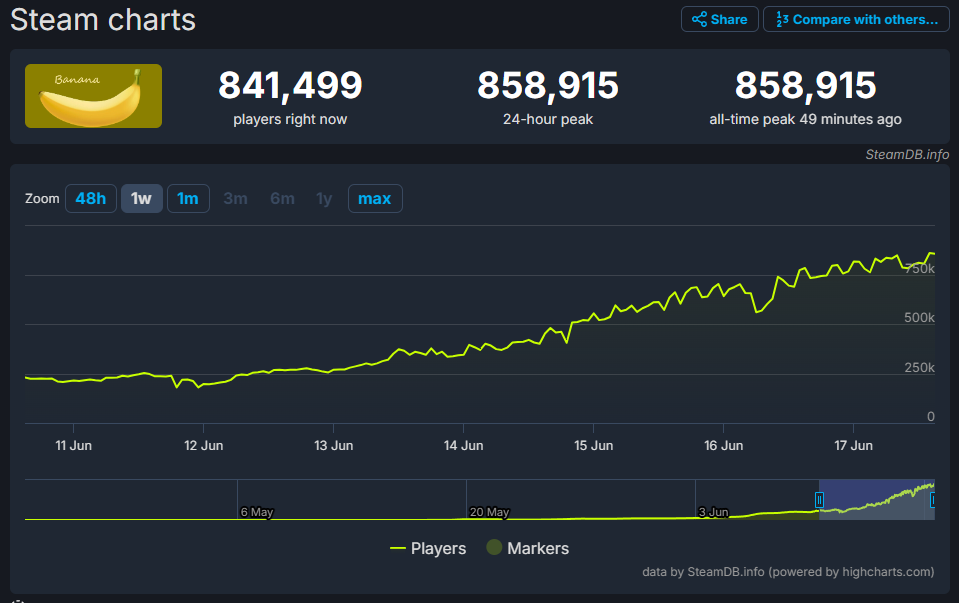Image resolution: width=959 pixels, height=603 pixels.
Task: Click the 12 Jun axis label
Action: (204, 446)
